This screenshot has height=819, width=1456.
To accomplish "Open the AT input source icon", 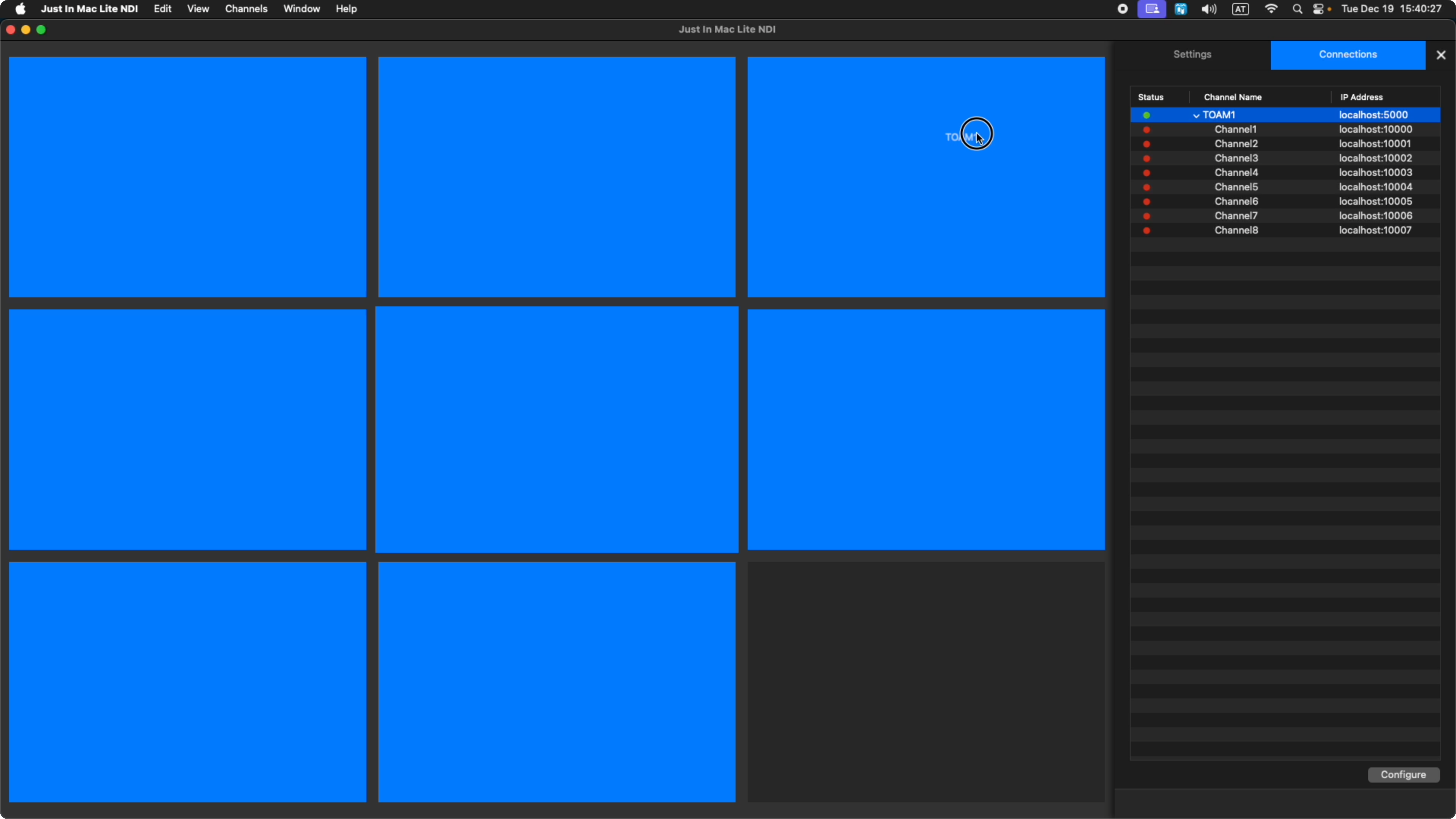I will click(1241, 9).
